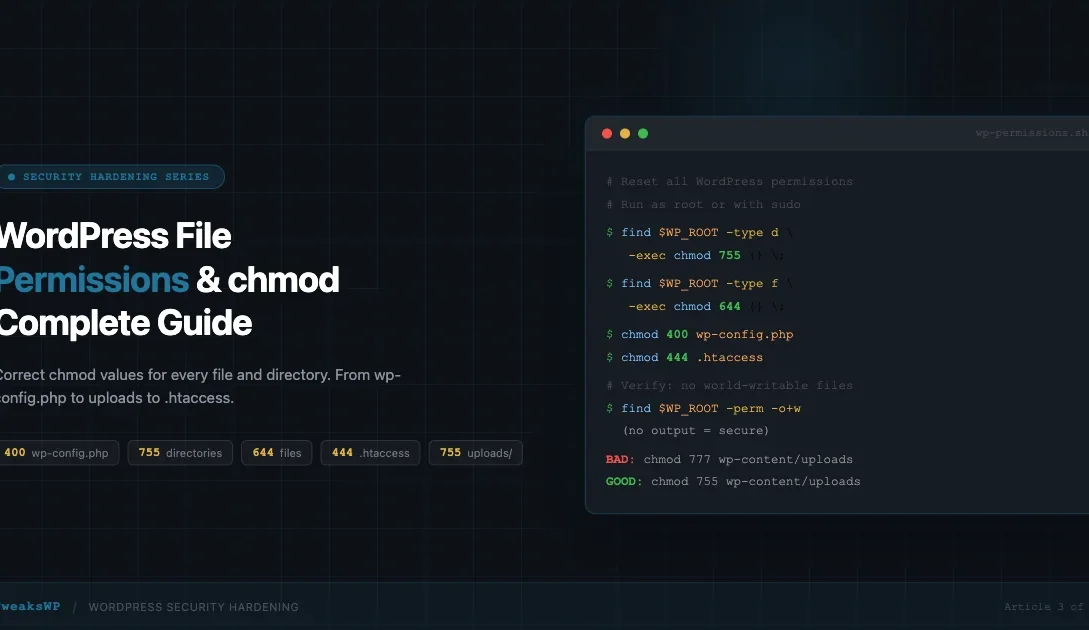Screen dimensions: 1089x630
Task: Click the blue dot in Security Hardening badge
Action: (11, 177)
